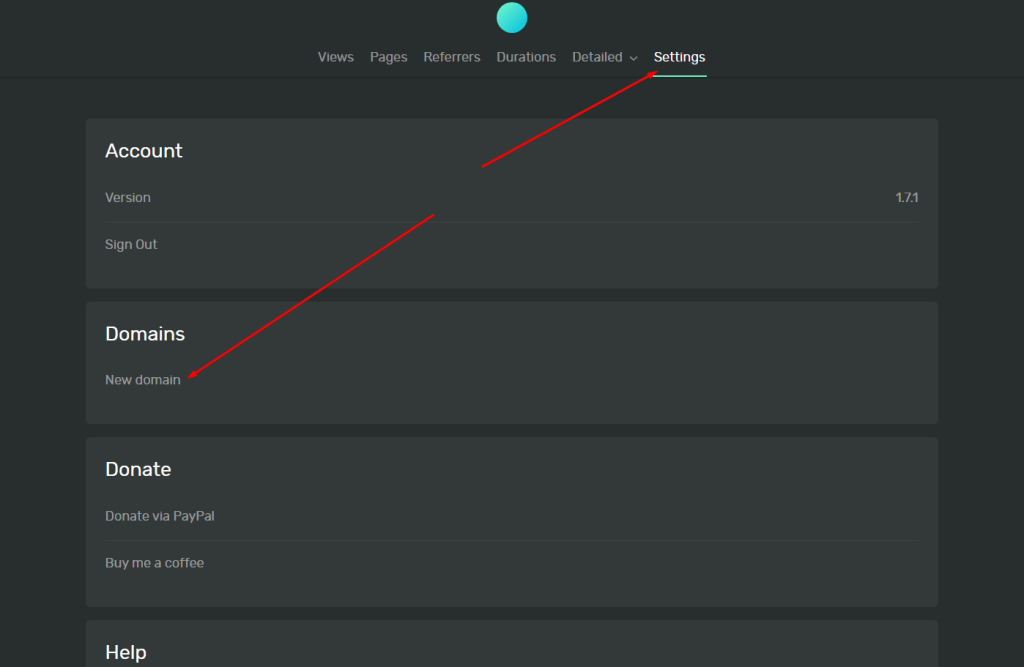Show the Durations tab
Viewport: 1024px width, 667px height.
[526, 57]
